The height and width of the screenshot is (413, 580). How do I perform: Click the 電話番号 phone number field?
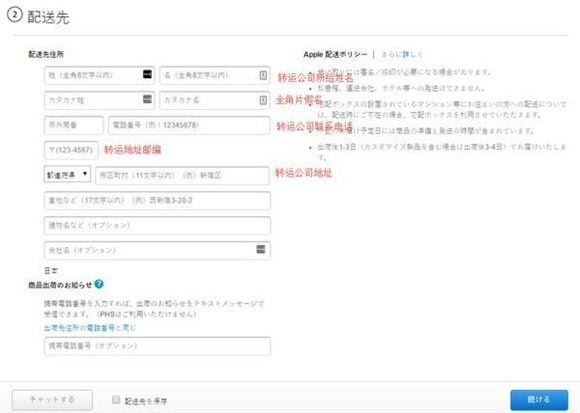189,125
